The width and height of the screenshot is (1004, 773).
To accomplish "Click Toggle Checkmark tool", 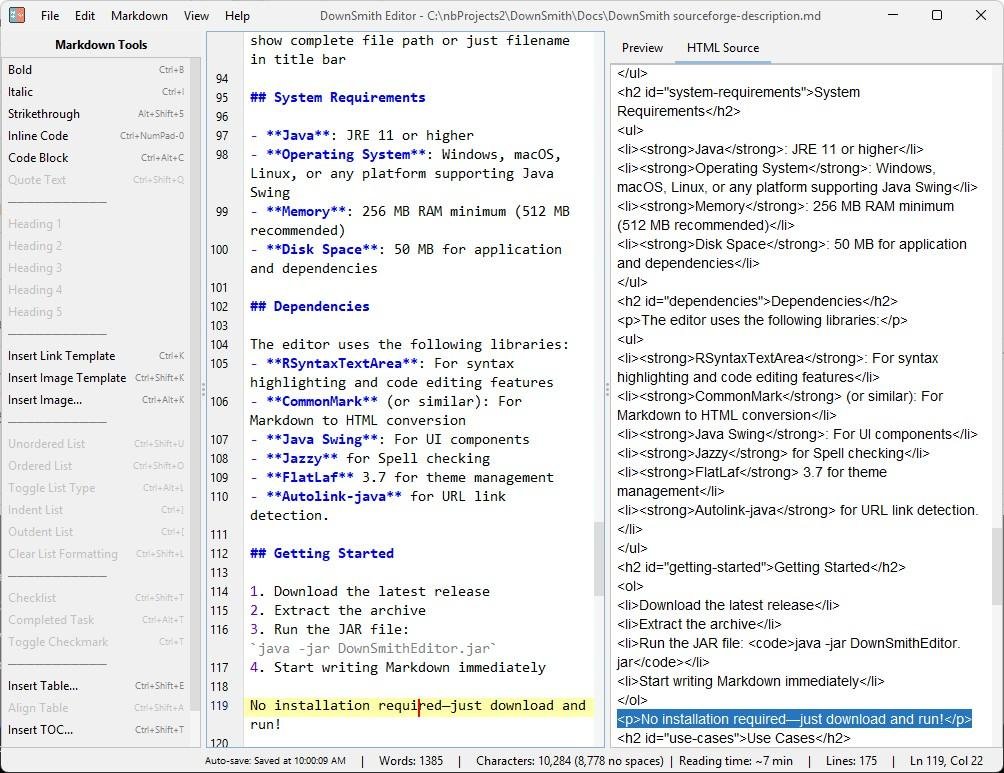I will click(x=96, y=642).
